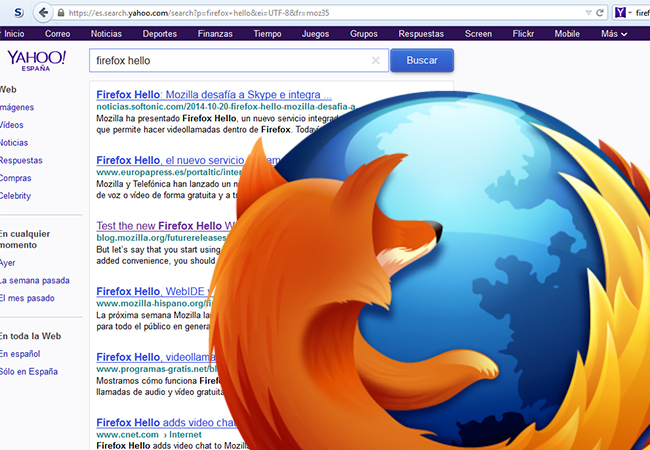Click En cualquier momento filter heading
Screen dimensions: 650x450
click(25, 240)
